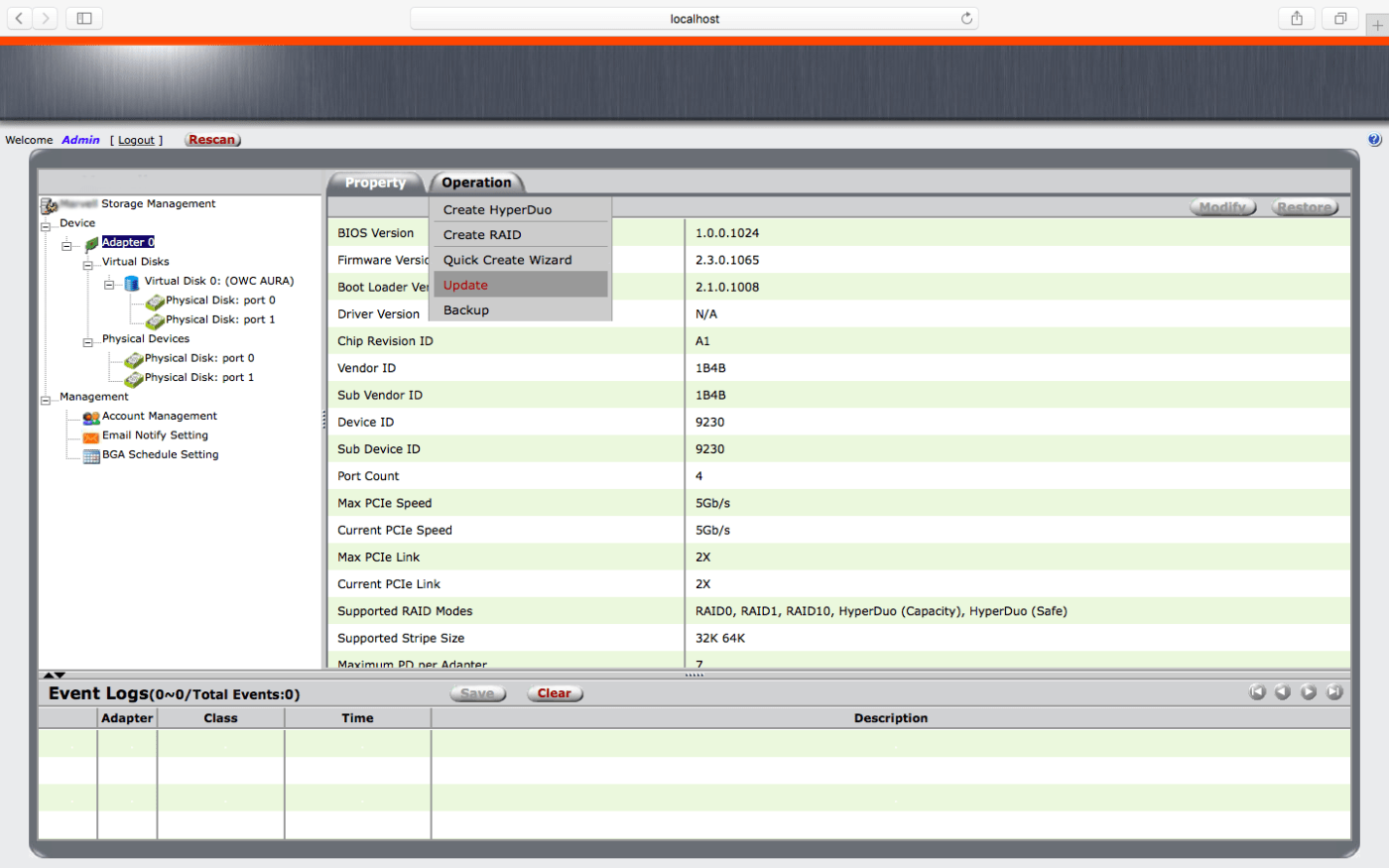Image resolution: width=1389 pixels, height=868 pixels.
Task: Go to previous page of event logs
Action: [1283, 692]
